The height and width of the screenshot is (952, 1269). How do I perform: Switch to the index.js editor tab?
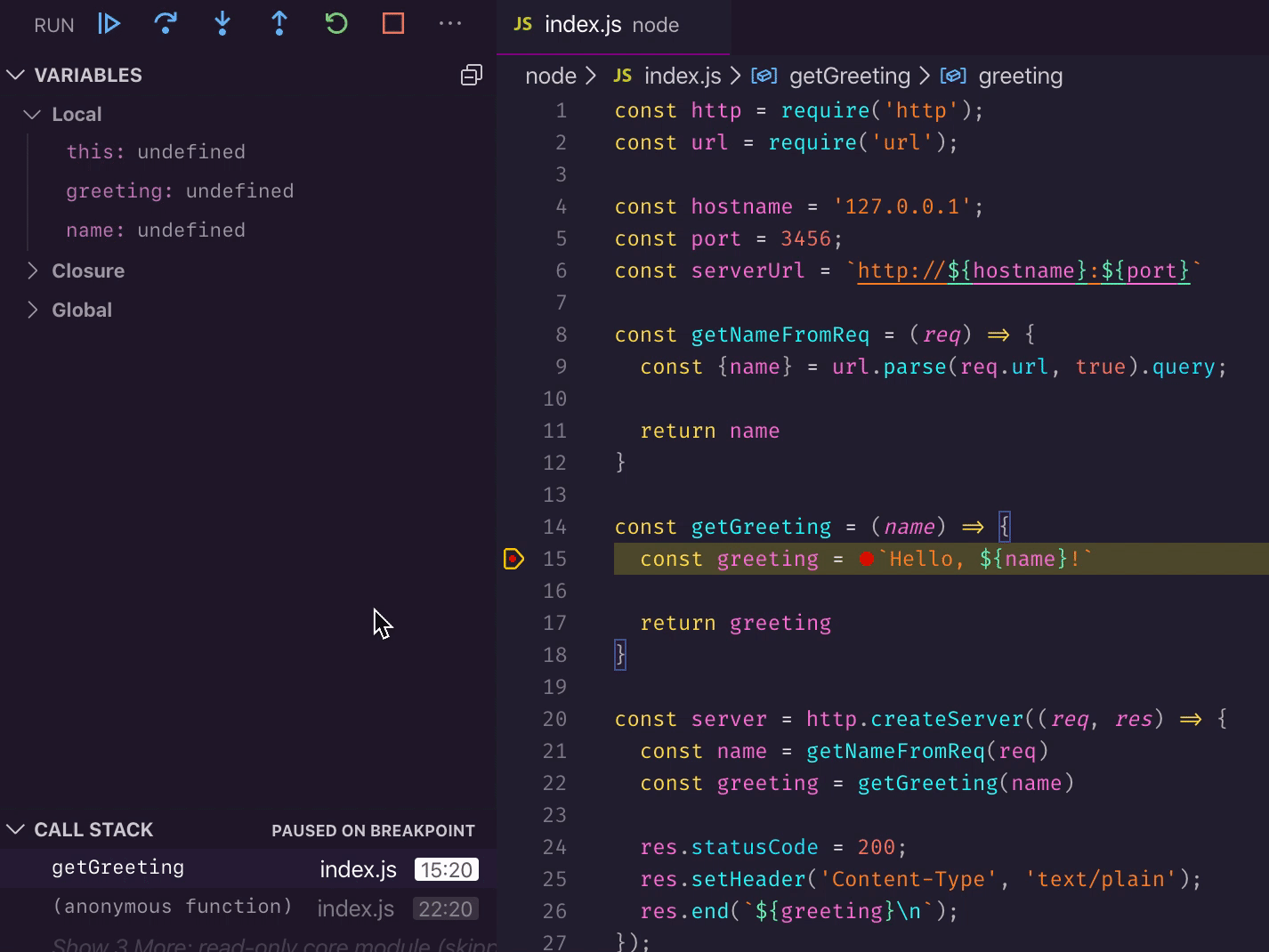coord(583,25)
